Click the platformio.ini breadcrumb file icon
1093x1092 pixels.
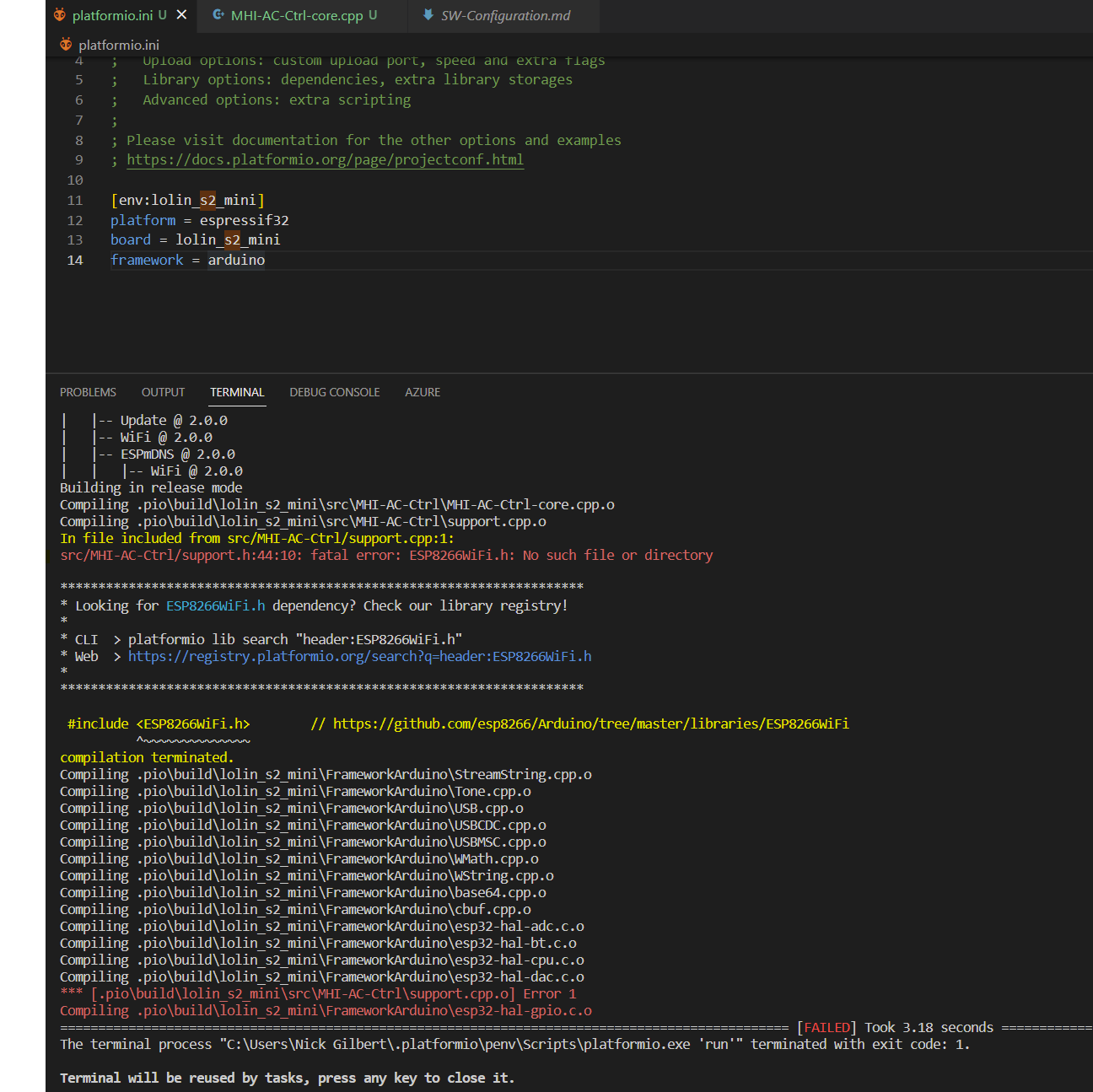pos(66,45)
